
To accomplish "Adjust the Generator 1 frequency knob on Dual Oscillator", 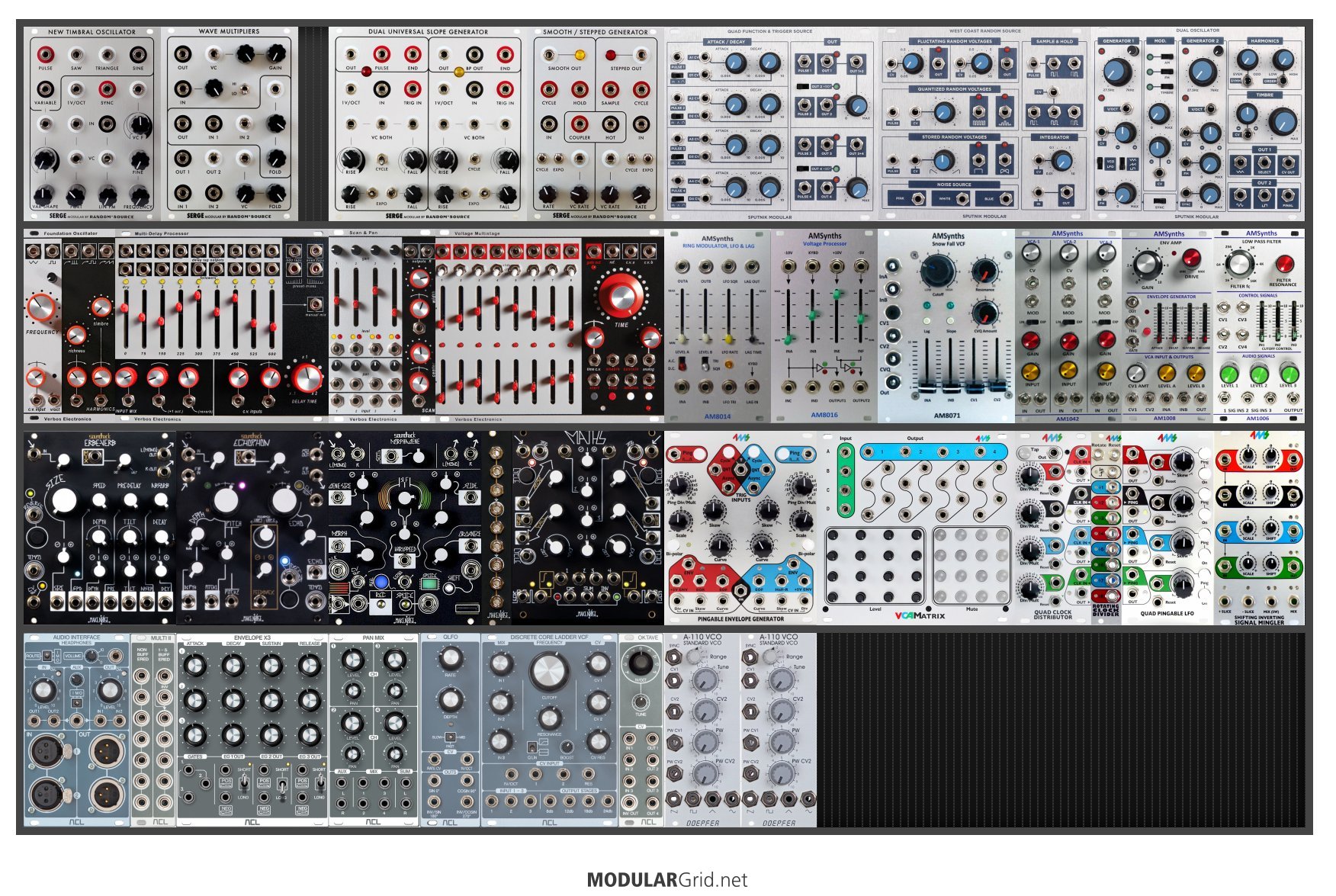I will pyautogui.click(x=1117, y=72).
